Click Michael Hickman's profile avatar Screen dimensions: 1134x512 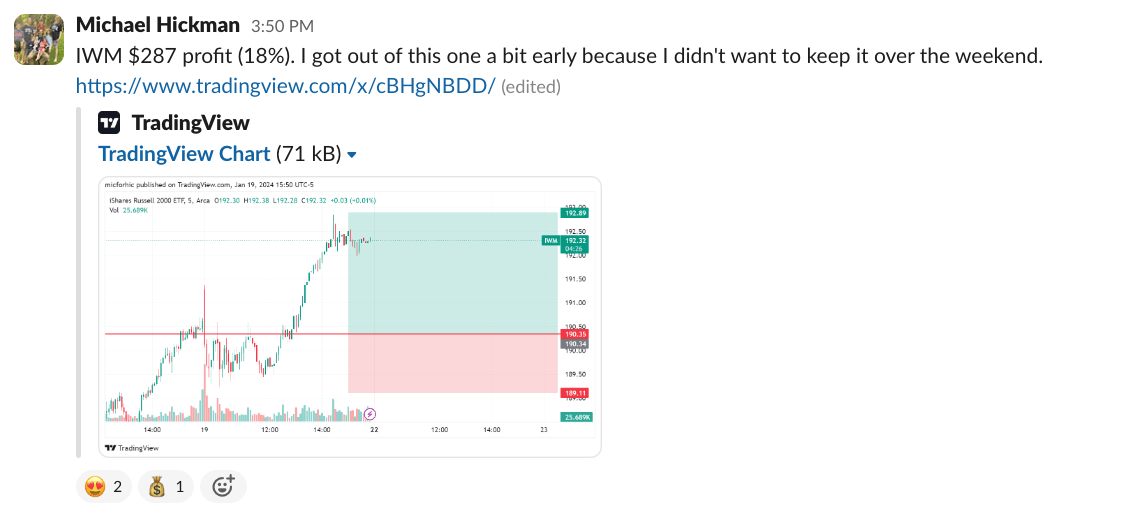[38, 40]
